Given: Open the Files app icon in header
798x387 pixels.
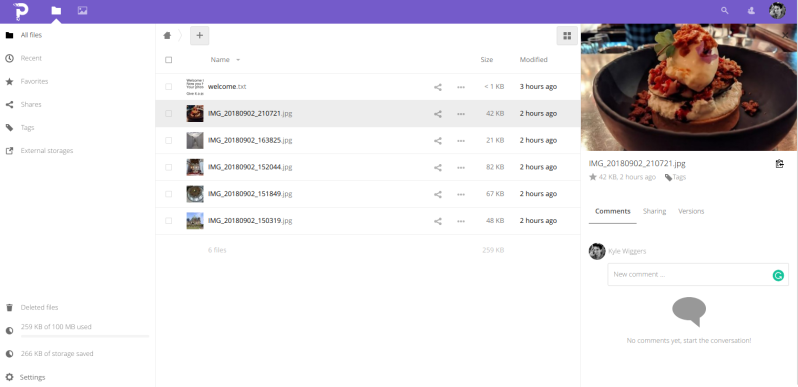Looking at the screenshot, I should [x=56, y=11].
